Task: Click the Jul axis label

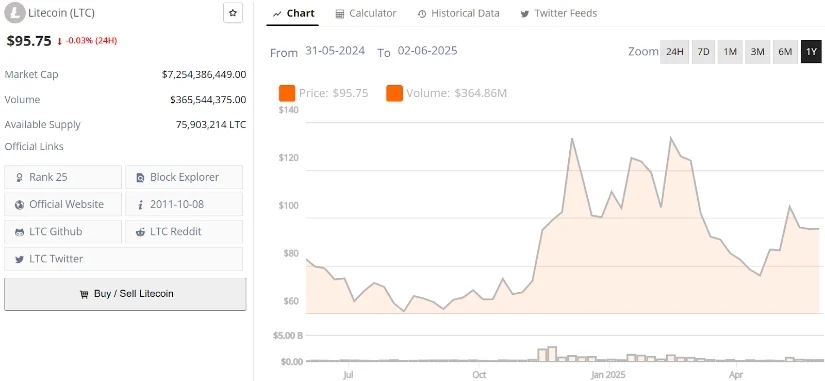Action: (x=347, y=376)
